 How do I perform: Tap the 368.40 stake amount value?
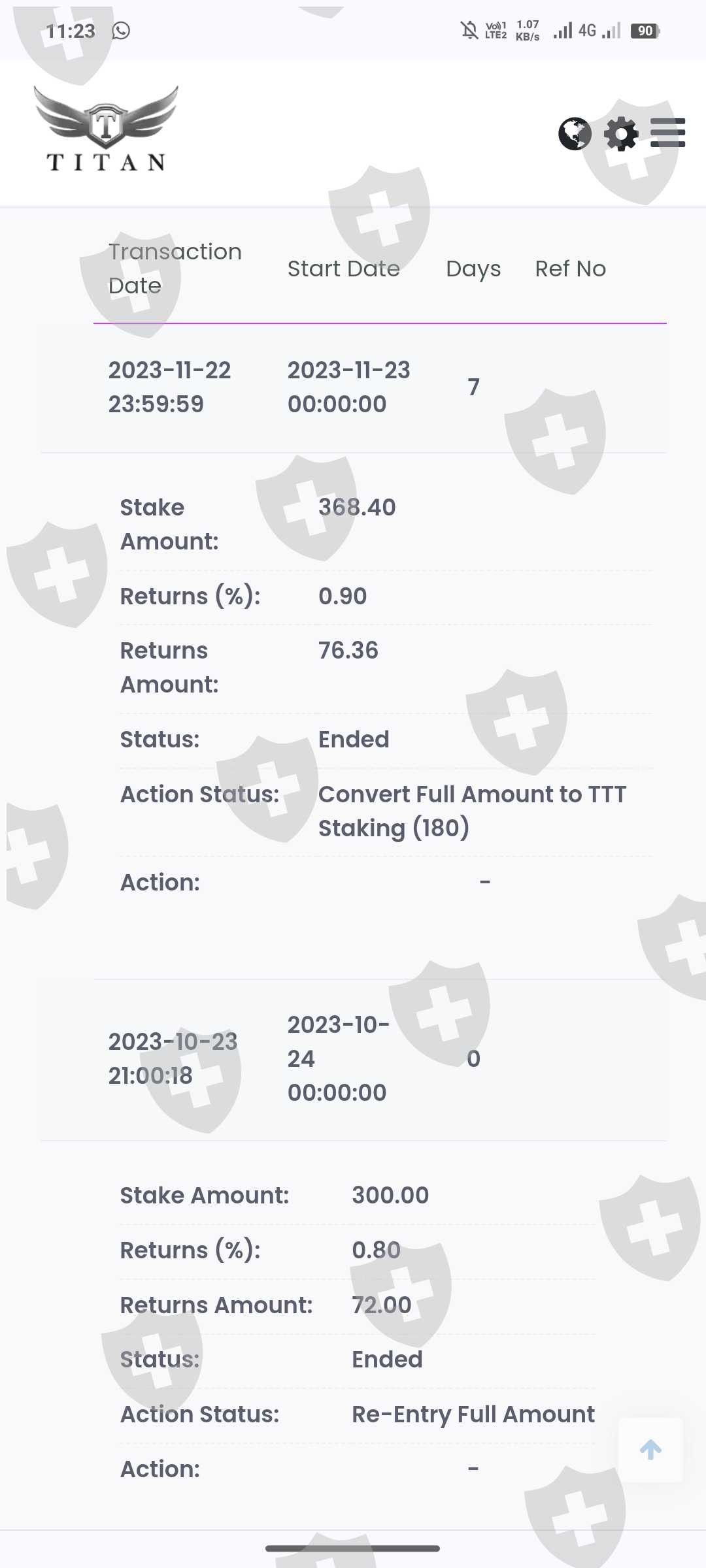(357, 508)
